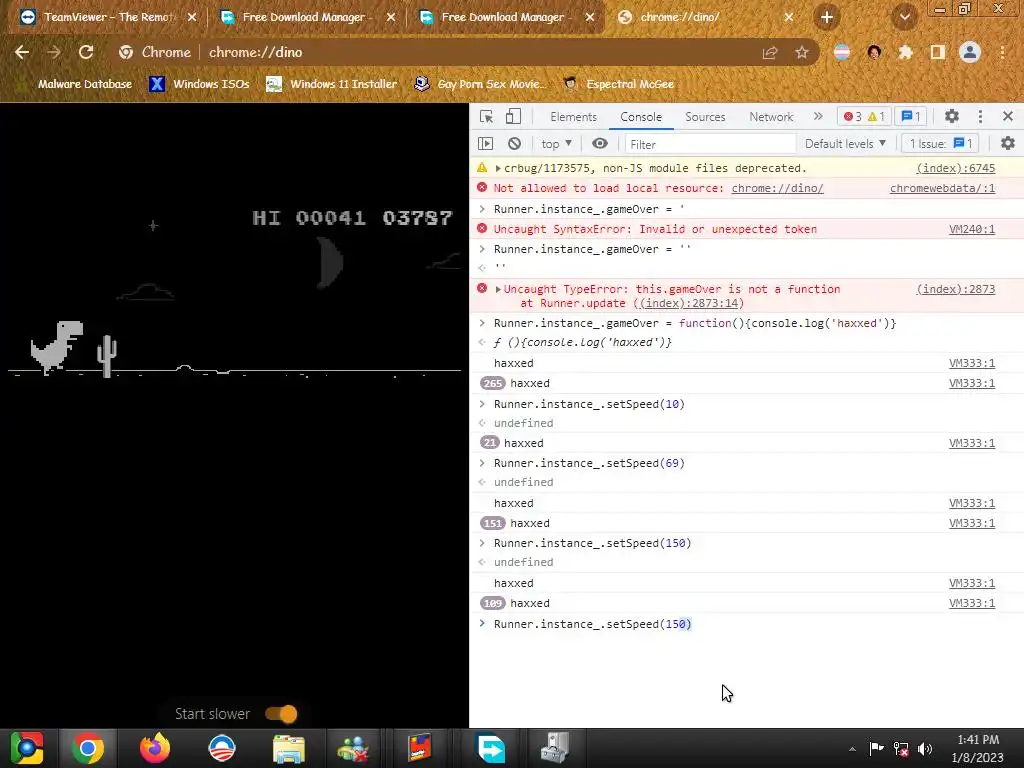Close the chrome://dino browser tab

(788, 17)
